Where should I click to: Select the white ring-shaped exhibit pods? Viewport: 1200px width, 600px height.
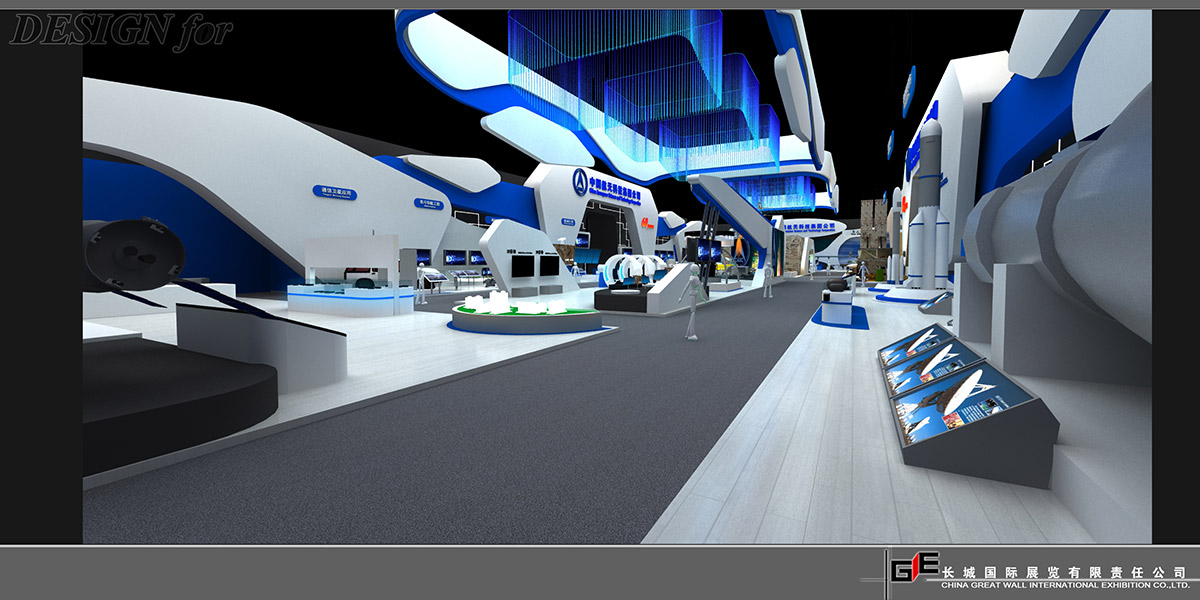click(638, 272)
